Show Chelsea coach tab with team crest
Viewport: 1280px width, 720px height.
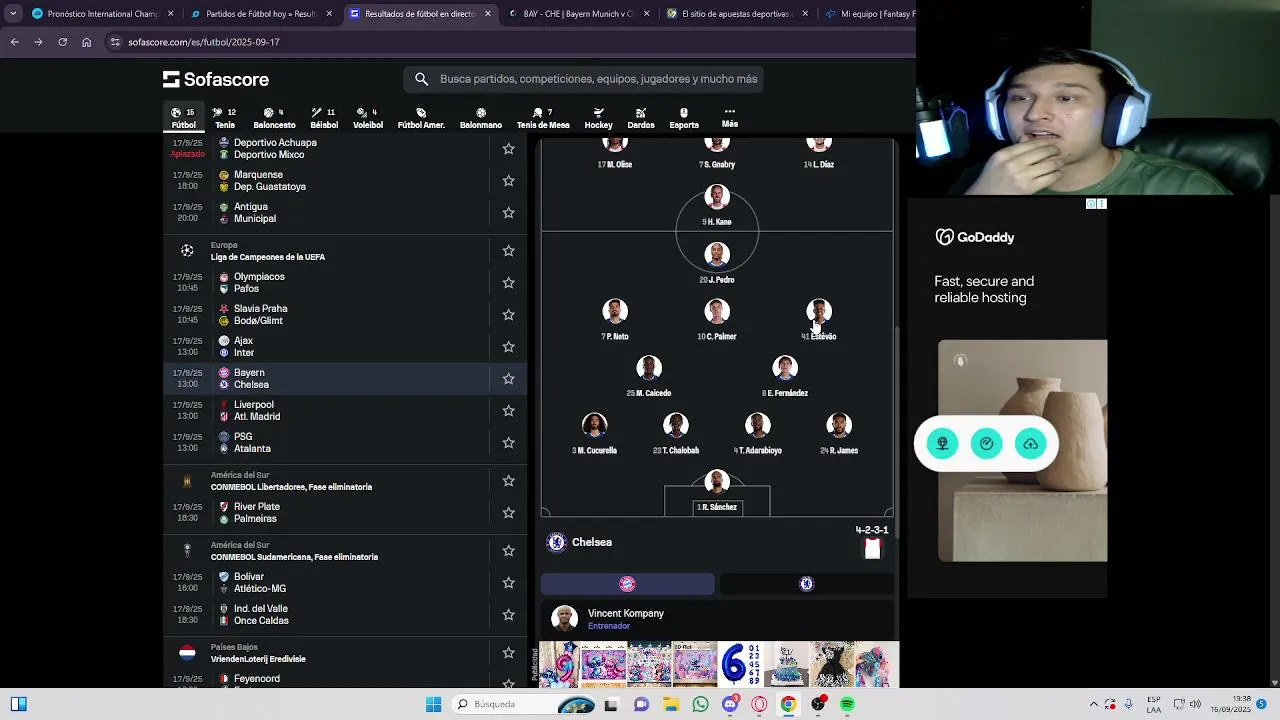pos(807,584)
